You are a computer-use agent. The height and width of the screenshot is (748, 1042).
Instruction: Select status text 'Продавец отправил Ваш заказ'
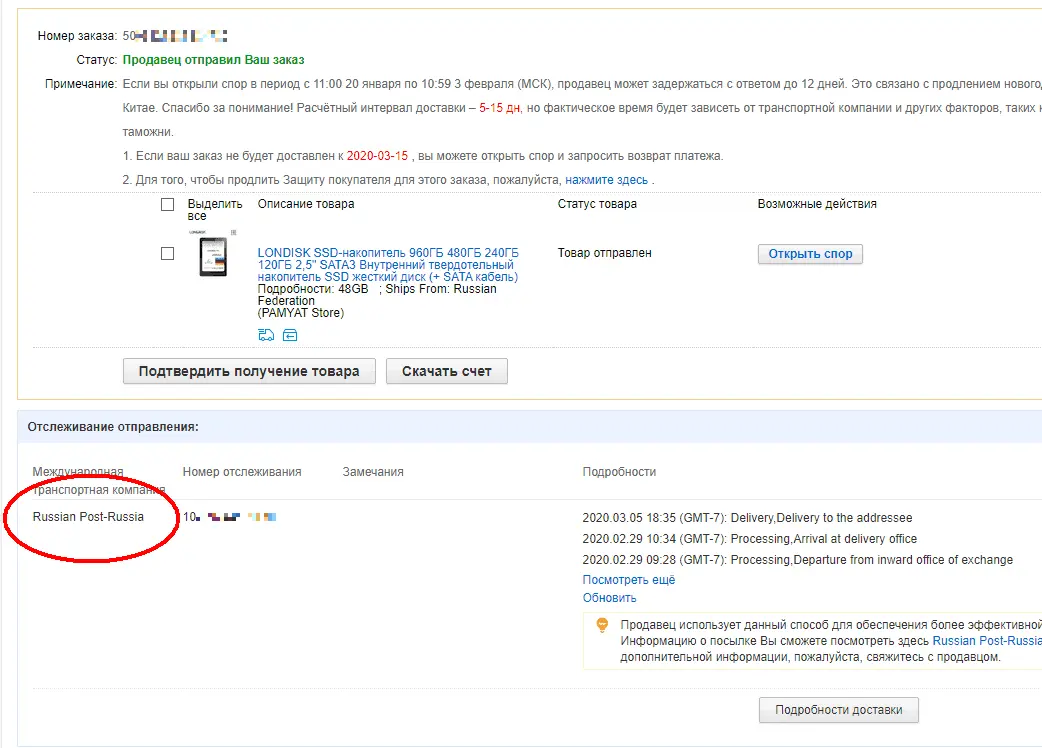click(213, 60)
